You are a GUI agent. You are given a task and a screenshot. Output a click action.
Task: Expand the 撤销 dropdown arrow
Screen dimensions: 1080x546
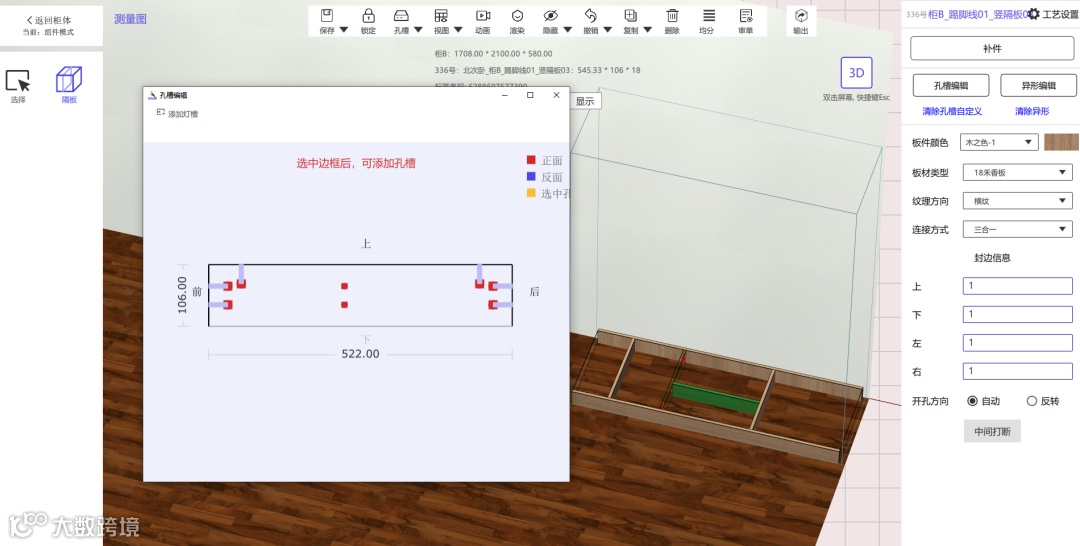tap(608, 30)
